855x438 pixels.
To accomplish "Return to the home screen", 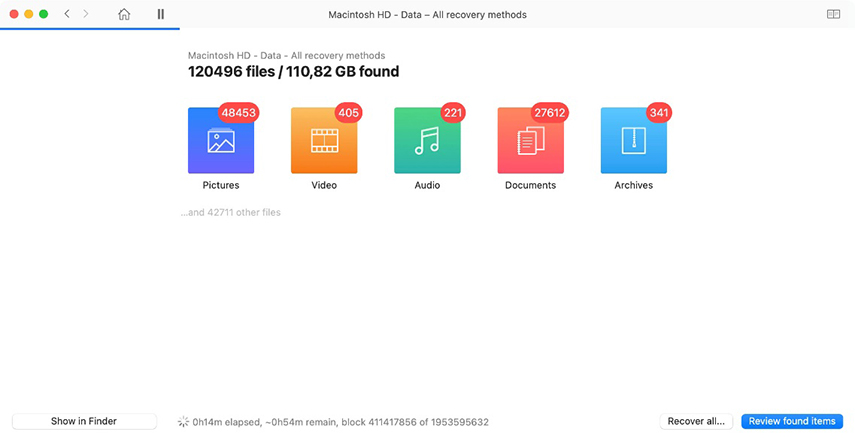I will tap(124, 15).
